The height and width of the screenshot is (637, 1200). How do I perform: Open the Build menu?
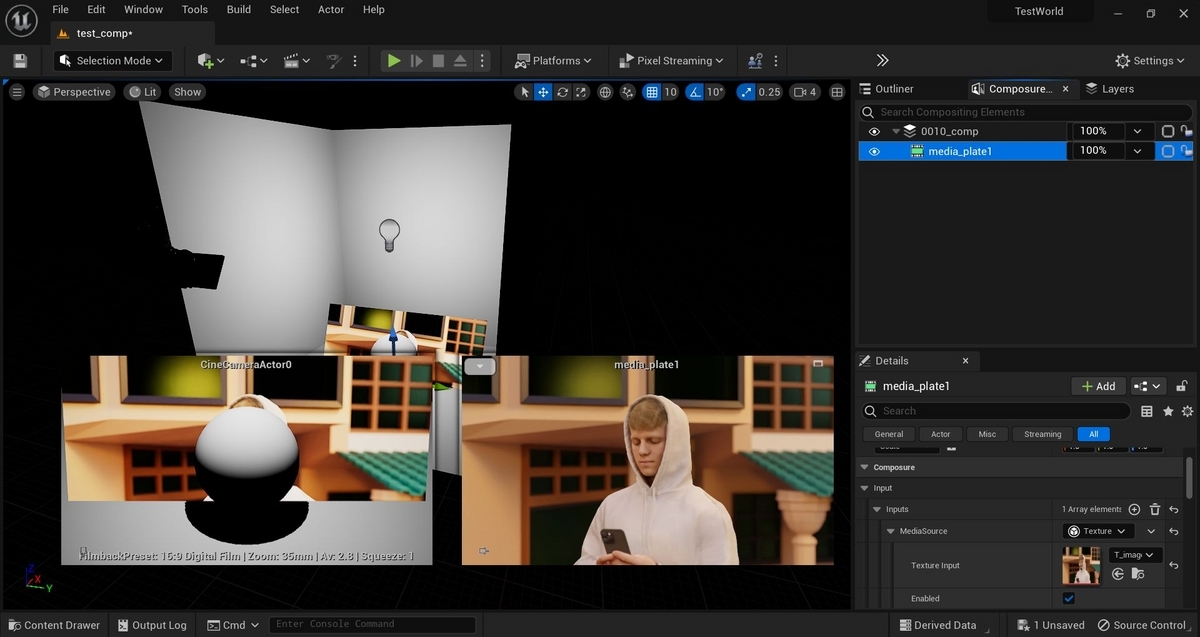(x=239, y=10)
